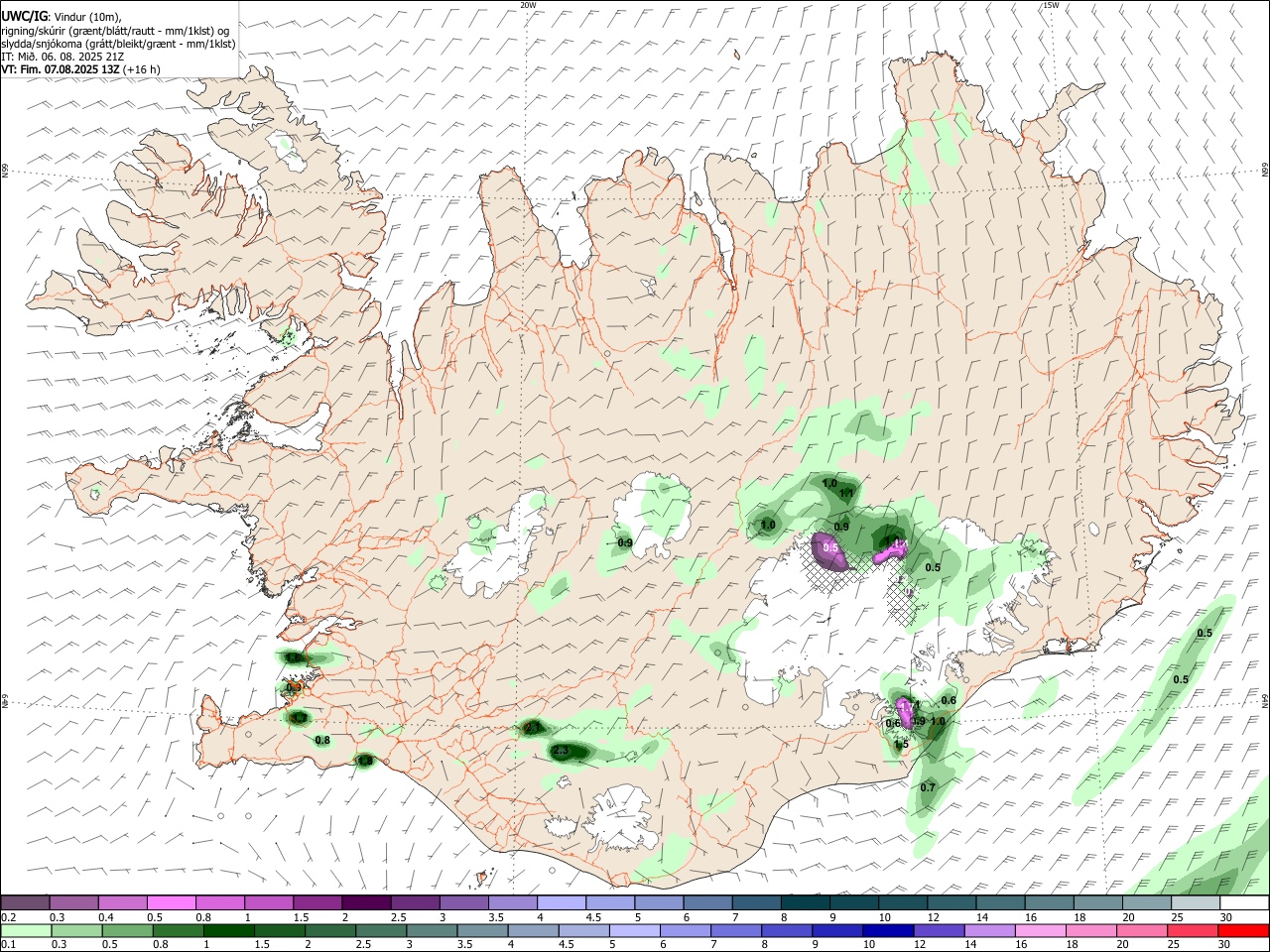Viewport: 1270px width, 952px height.
Task: Click the valid time 'VT: Fim. 07.08.2025 13Z (+16 h)'
Action: pyautogui.click(x=80, y=69)
